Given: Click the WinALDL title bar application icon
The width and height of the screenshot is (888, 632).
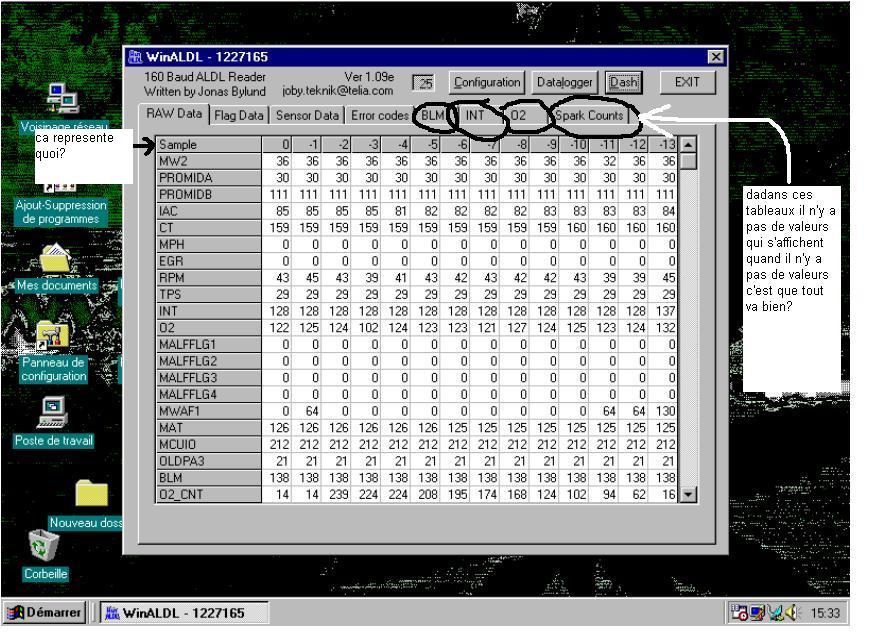Looking at the screenshot, I should click(x=135, y=57).
